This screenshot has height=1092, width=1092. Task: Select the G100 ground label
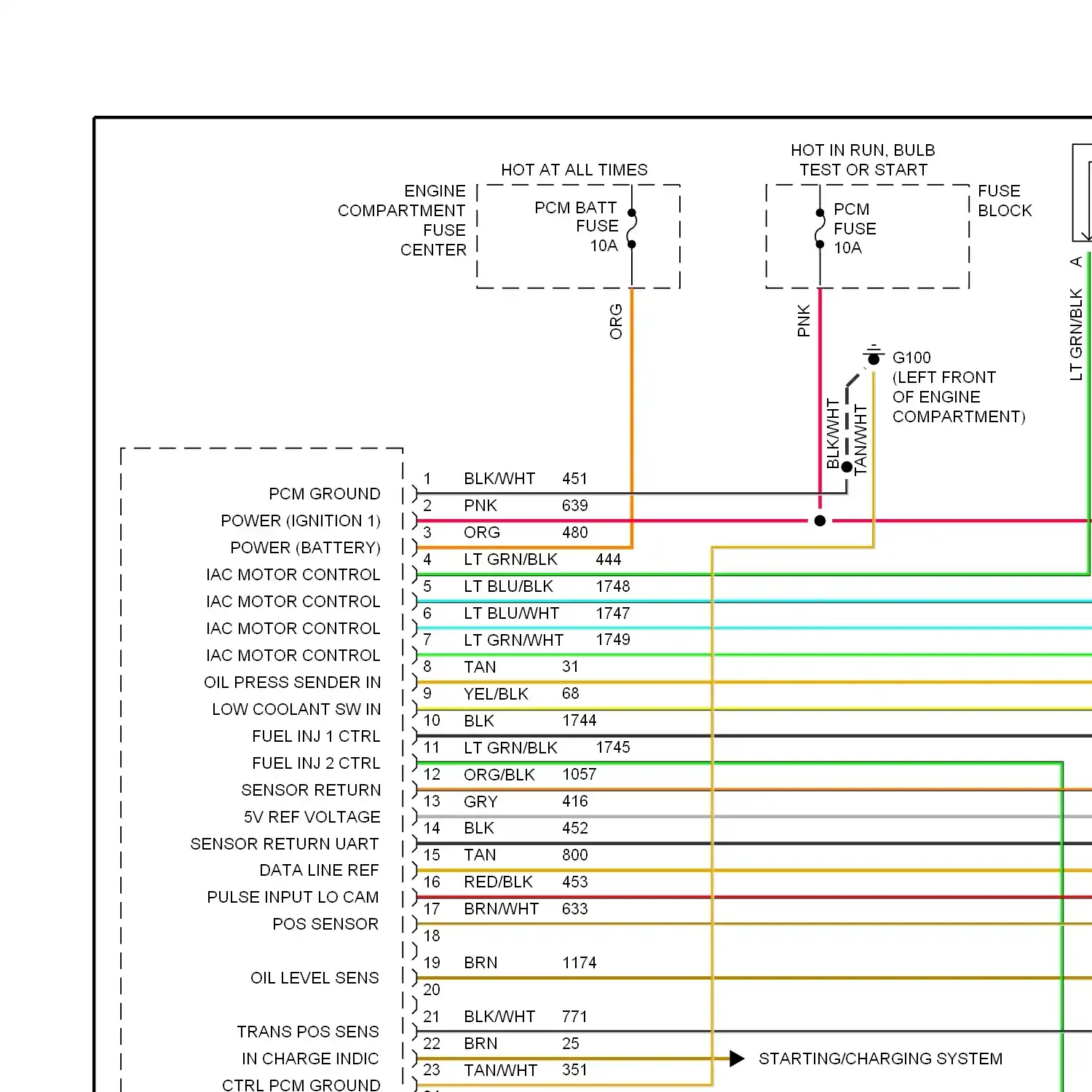click(911, 357)
